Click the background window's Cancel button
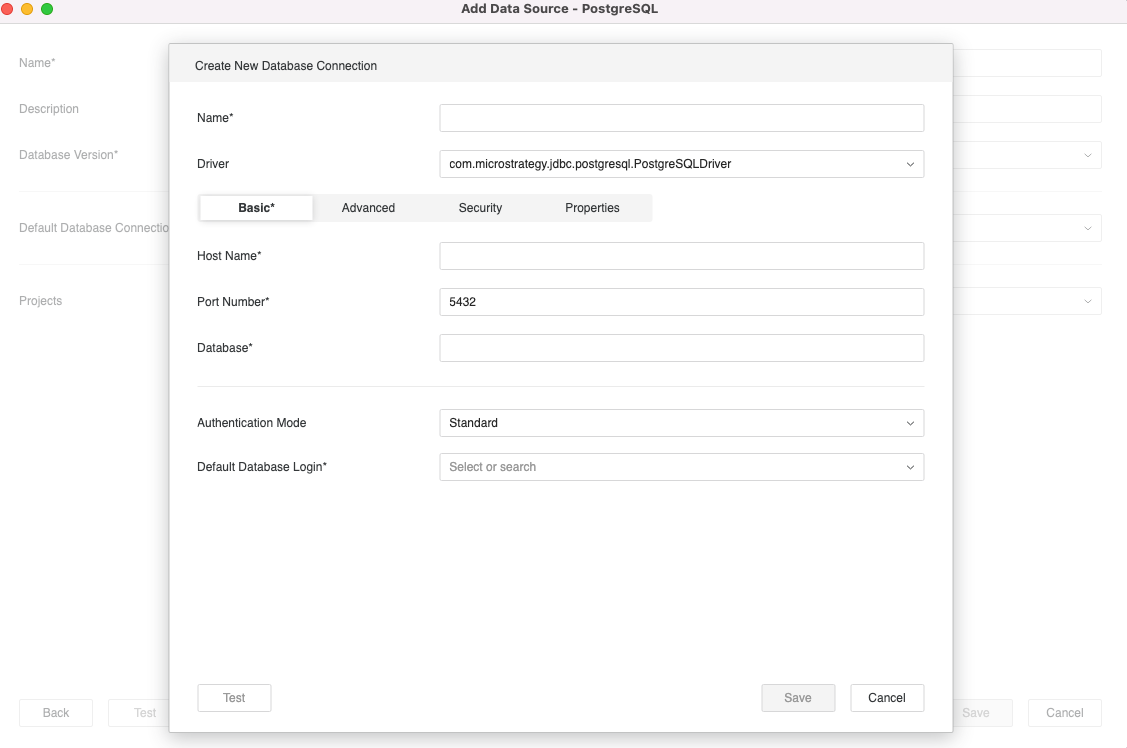This screenshot has width=1127, height=748. (1064, 713)
